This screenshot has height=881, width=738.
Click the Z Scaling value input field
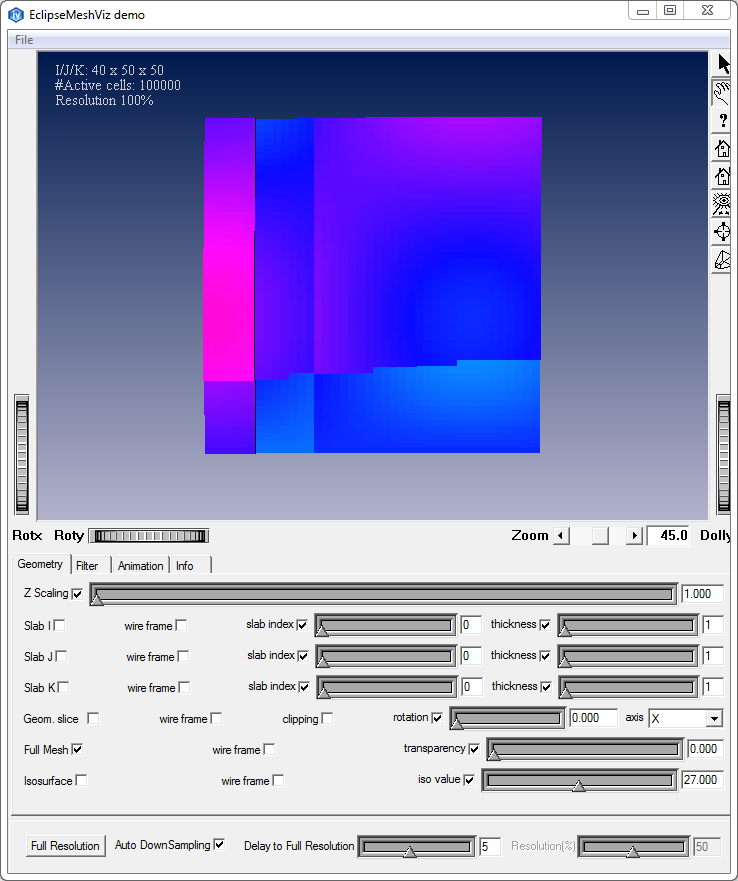[702, 594]
